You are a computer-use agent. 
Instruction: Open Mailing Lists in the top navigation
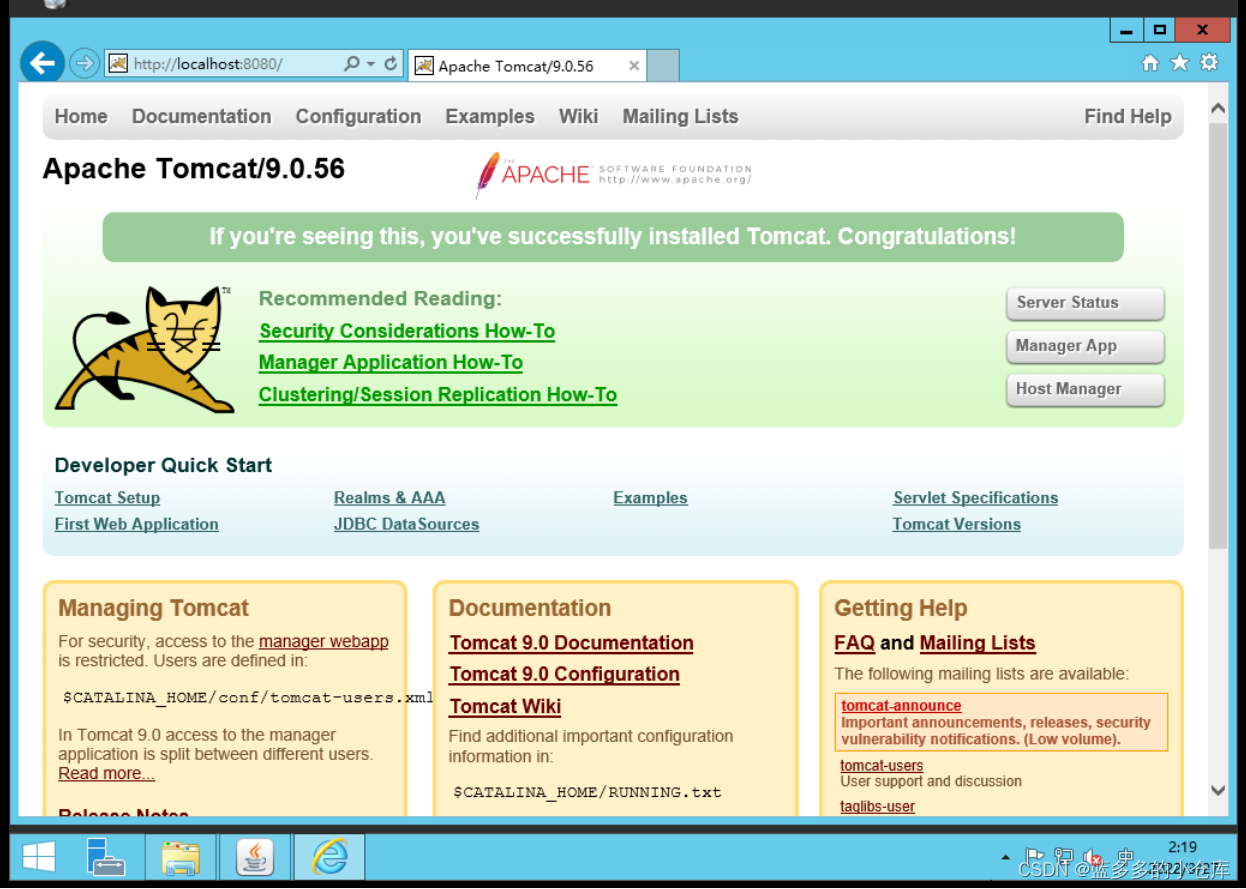pyautogui.click(x=680, y=116)
